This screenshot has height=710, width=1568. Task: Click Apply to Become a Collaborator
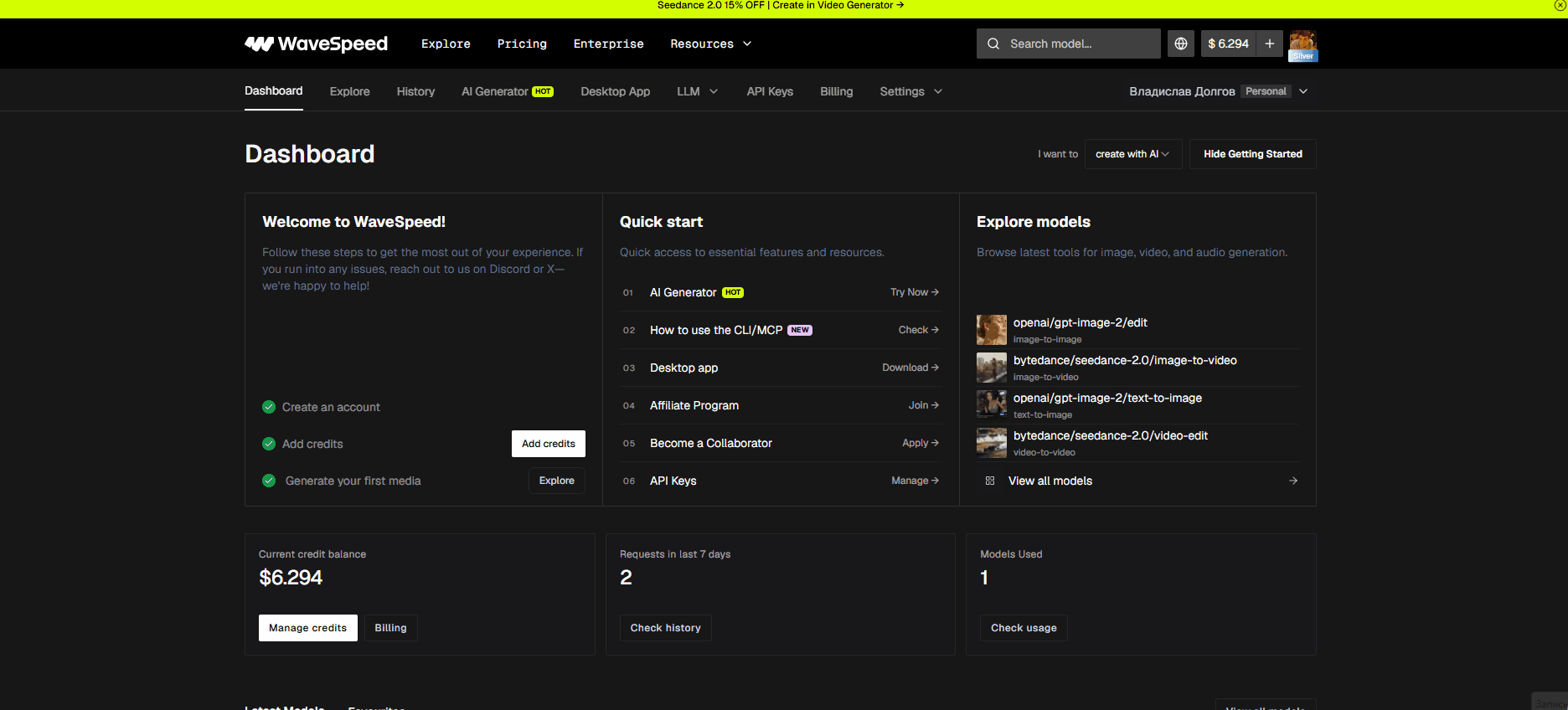[x=921, y=443]
